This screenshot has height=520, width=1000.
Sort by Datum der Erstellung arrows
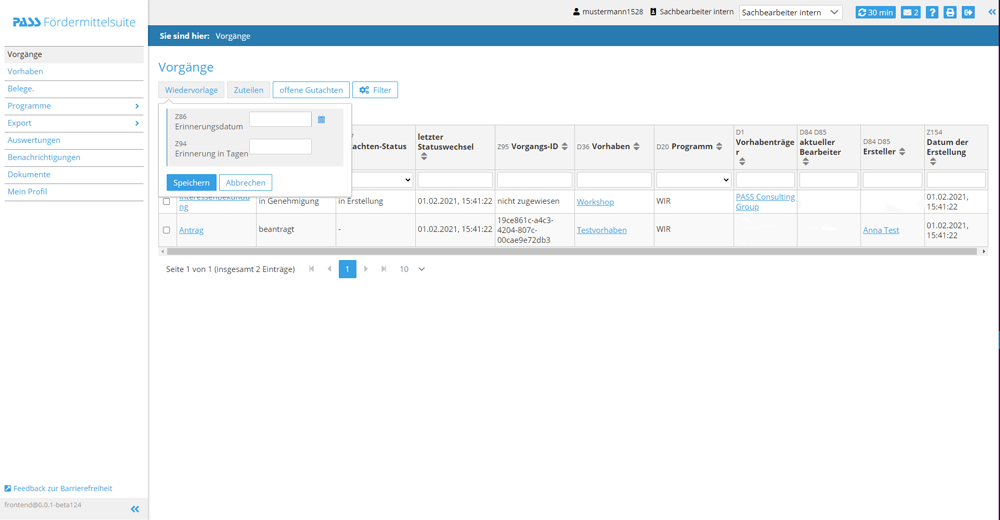[933, 162]
